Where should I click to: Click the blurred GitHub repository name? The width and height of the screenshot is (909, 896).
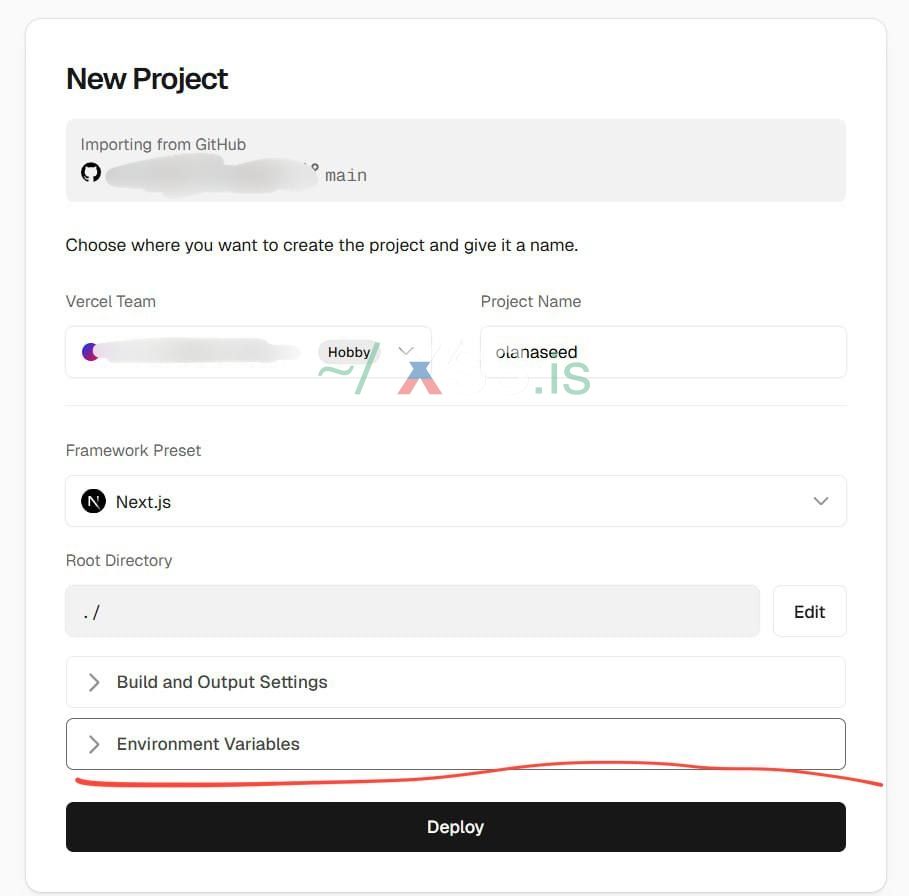click(x=208, y=175)
